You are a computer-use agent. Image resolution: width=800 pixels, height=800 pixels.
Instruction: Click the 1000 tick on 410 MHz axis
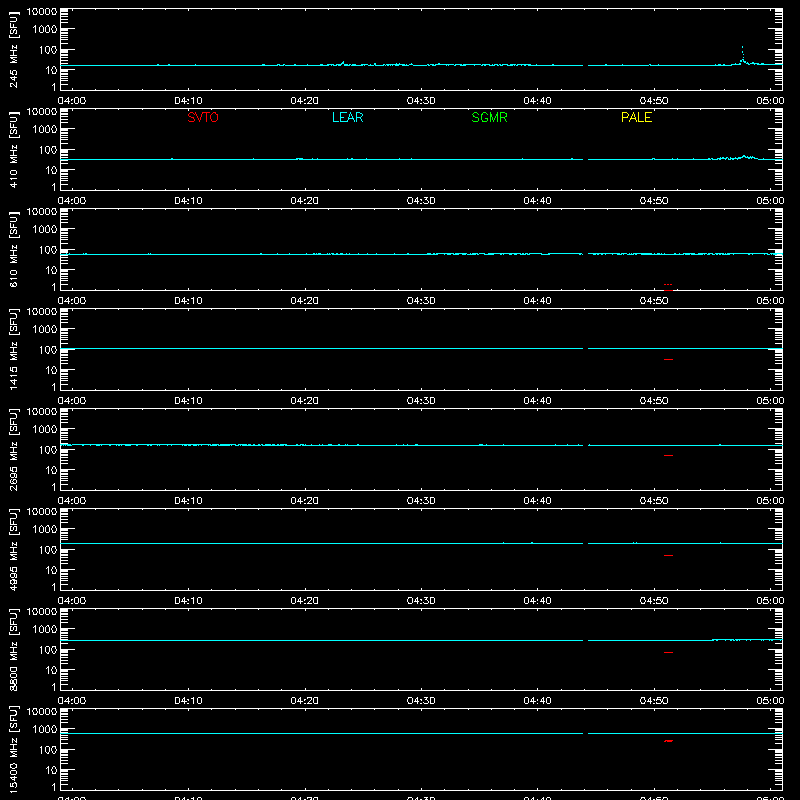[45, 130]
